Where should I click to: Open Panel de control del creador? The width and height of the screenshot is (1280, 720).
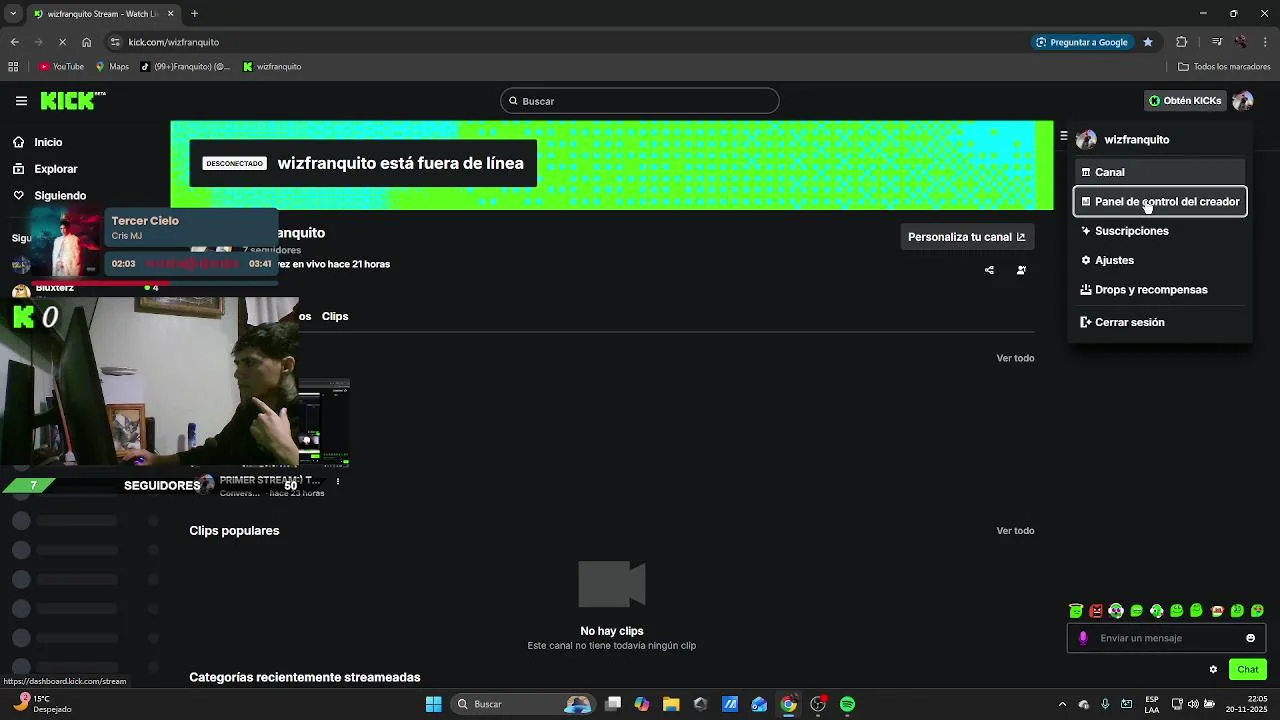1159,202
